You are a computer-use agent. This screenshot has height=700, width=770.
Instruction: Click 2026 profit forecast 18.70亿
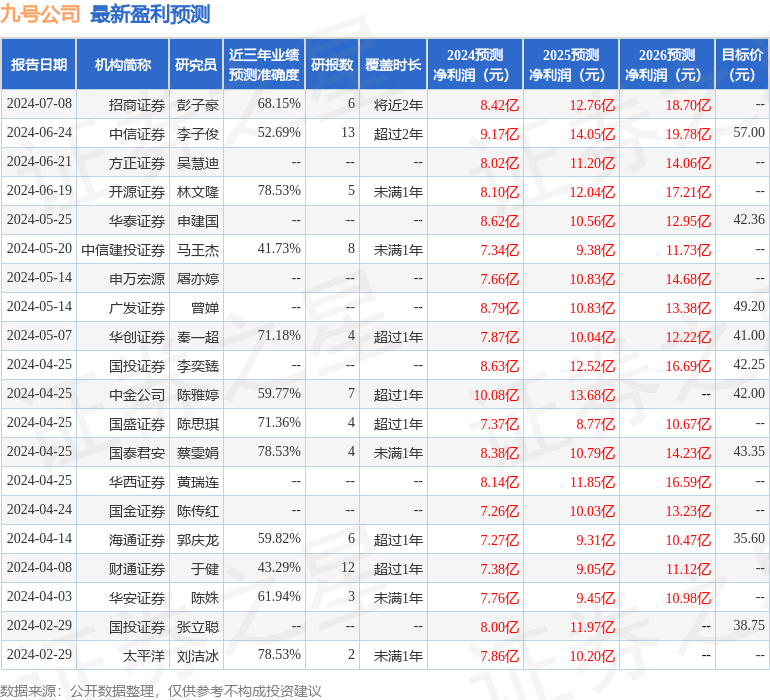click(x=688, y=105)
